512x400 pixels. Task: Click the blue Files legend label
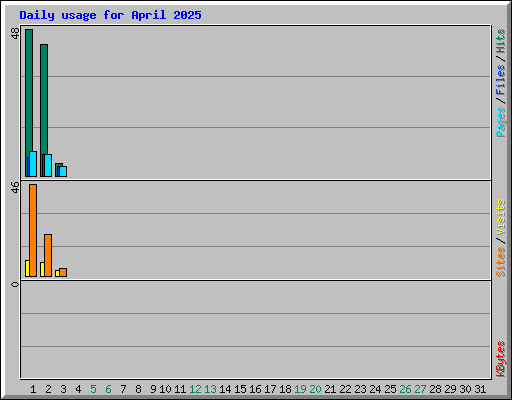(x=501, y=80)
